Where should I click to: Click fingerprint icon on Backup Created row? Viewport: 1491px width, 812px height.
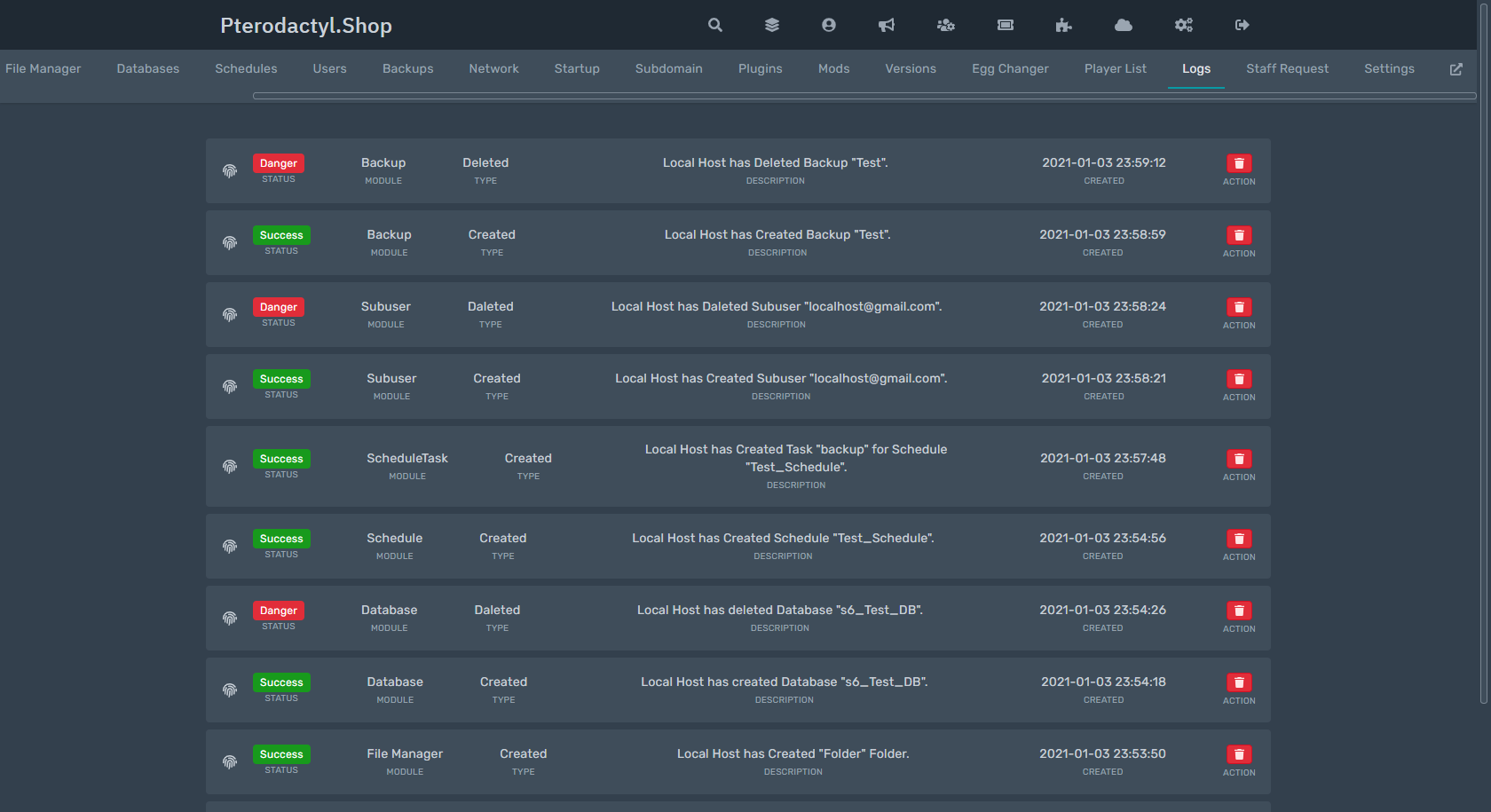pos(230,242)
